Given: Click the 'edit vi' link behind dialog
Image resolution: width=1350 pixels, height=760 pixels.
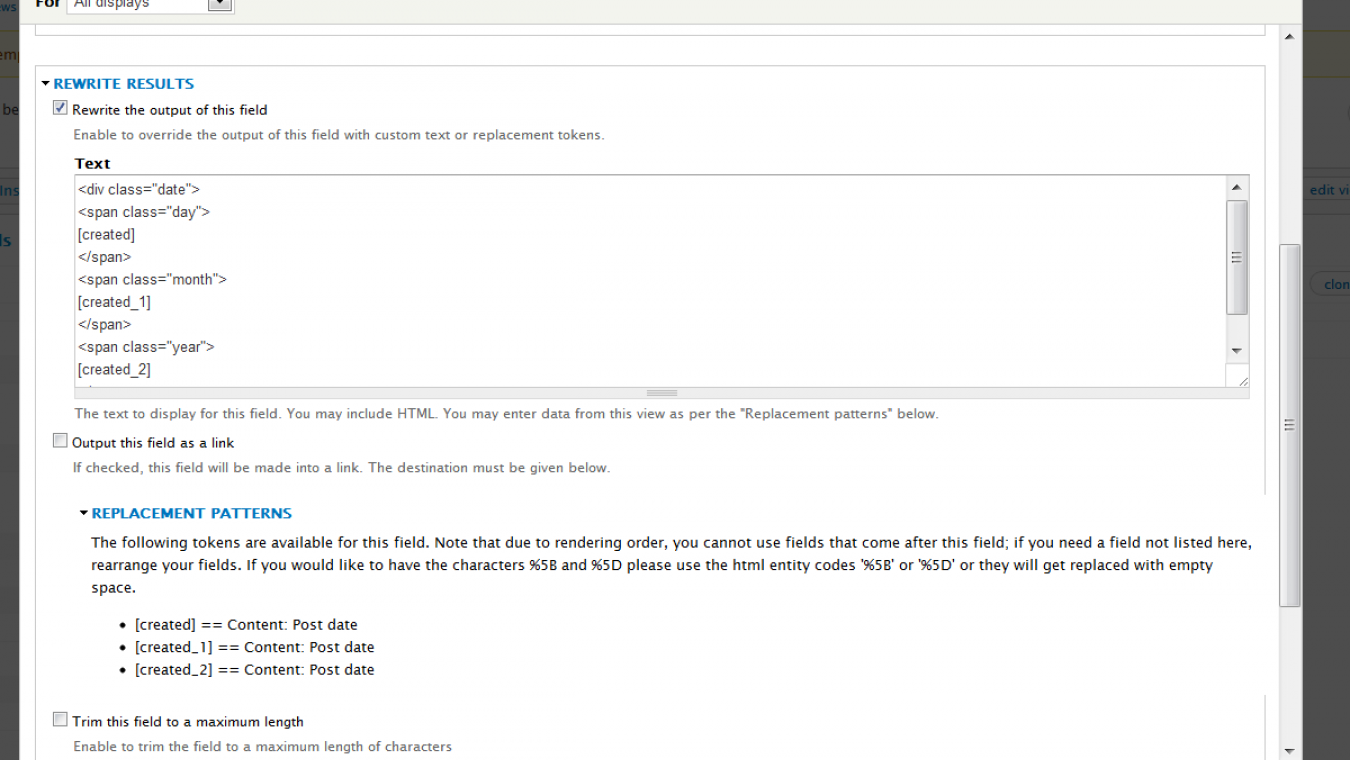Looking at the screenshot, I should (1329, 190).
